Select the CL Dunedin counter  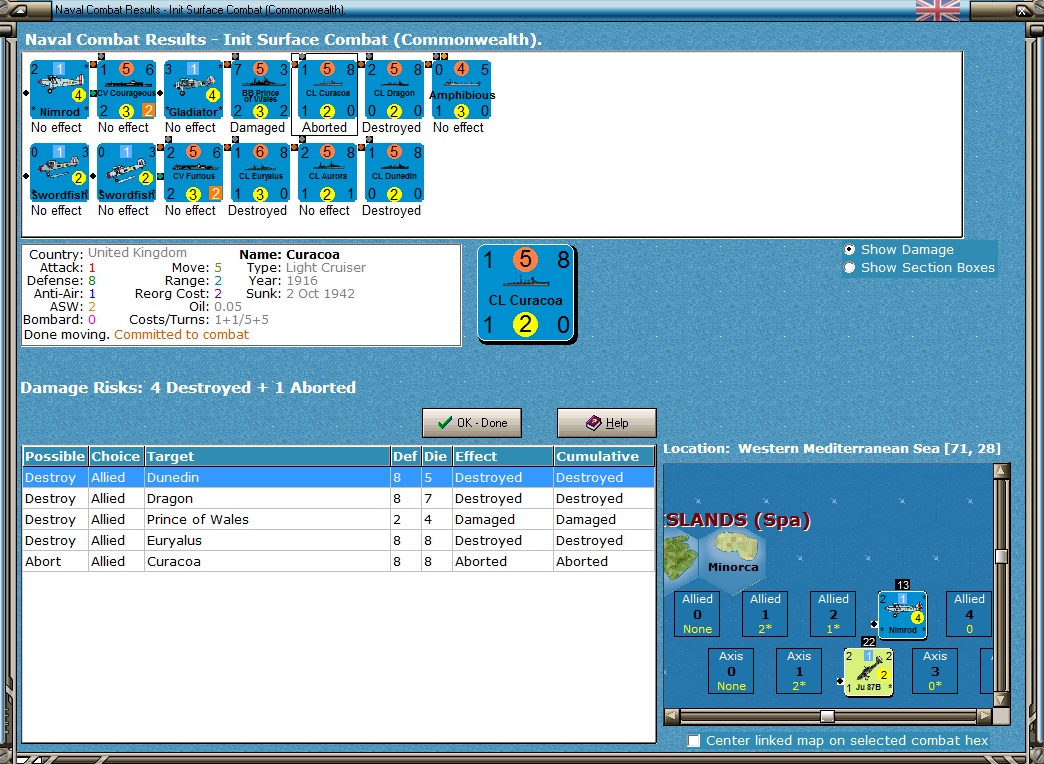tap(394, 173)
